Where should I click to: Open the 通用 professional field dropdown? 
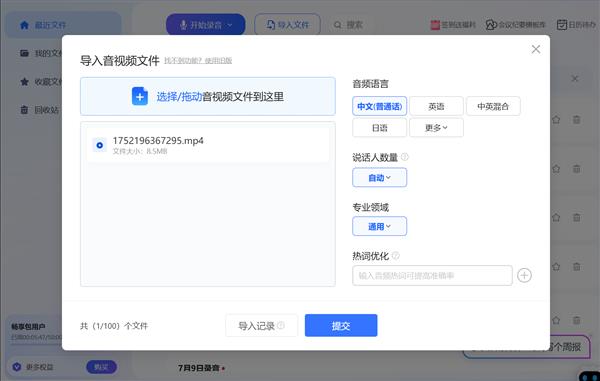(x=379, y=226)
